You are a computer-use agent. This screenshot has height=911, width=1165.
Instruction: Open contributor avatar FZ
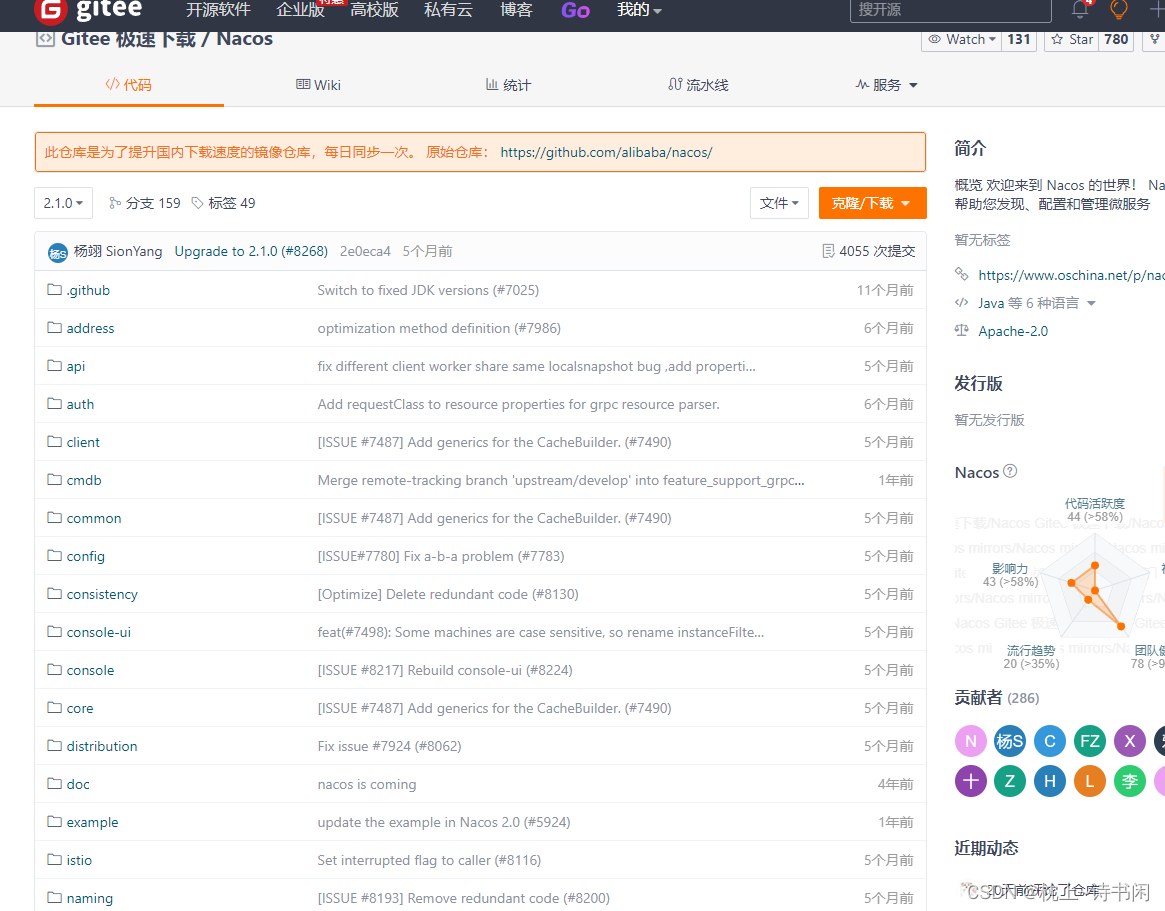(x=1090, y=741)
